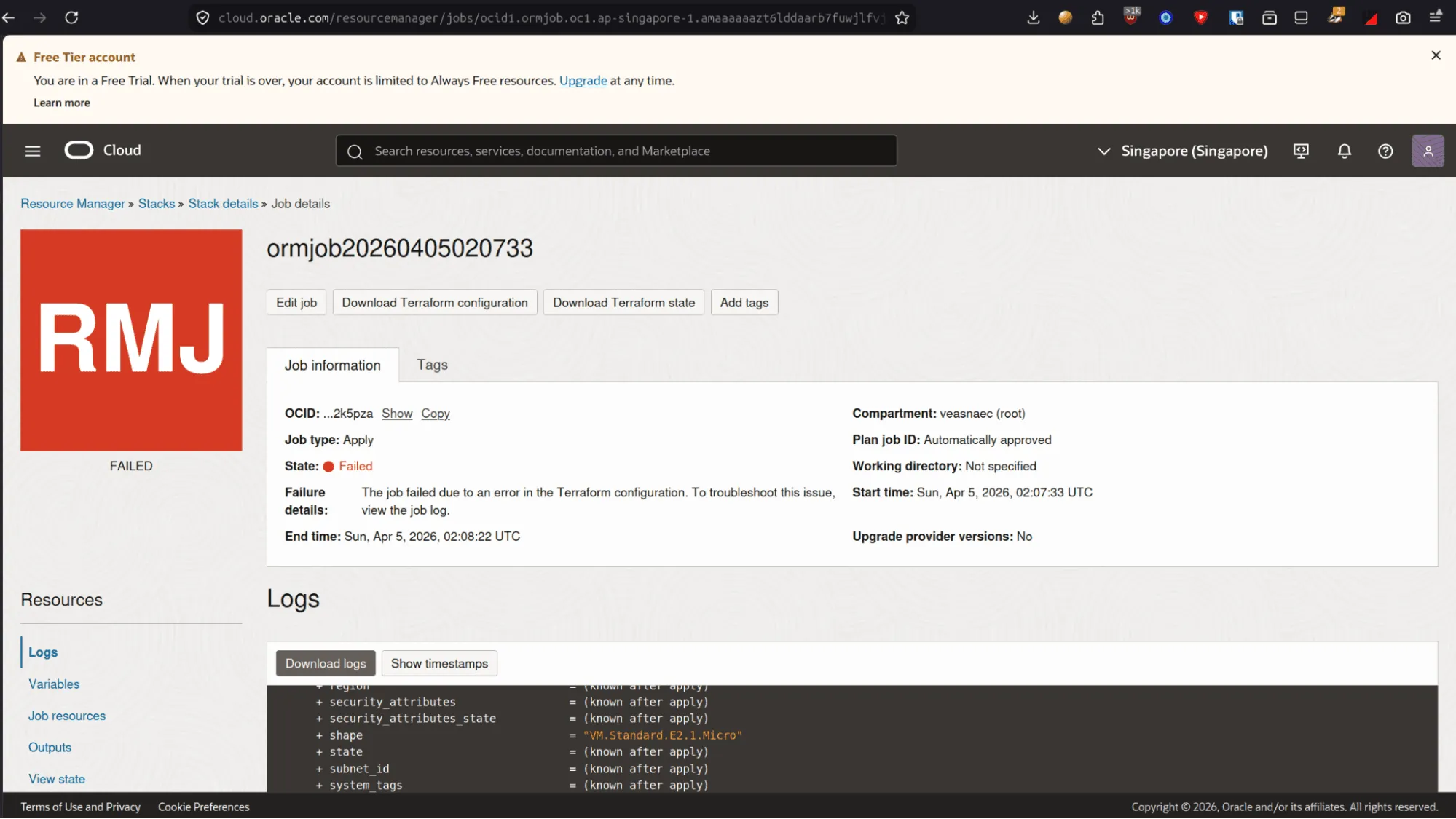This screenshot has width=1456, height=819.
Task: Open the notifications bell
Action: (x=1345, y=151)
